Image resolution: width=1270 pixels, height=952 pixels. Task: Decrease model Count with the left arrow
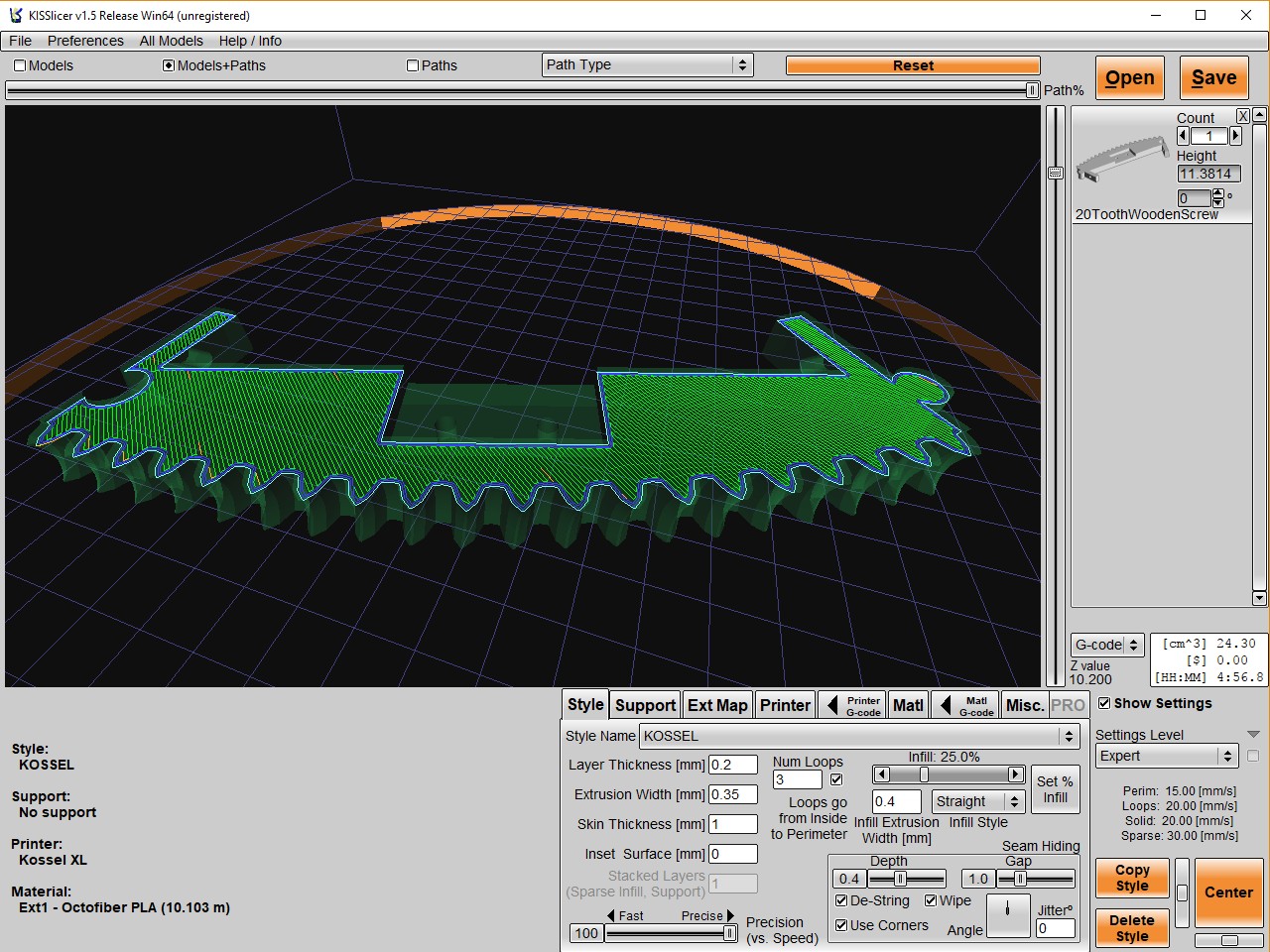(1183, 136)
